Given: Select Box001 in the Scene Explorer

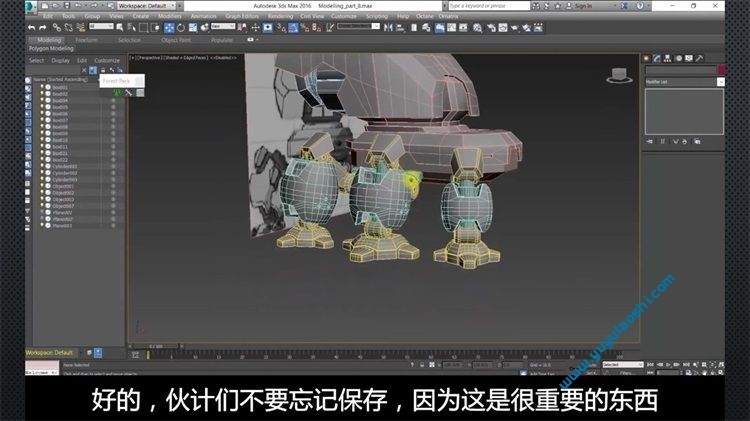Looking at the screenshot, I should 60,88.
